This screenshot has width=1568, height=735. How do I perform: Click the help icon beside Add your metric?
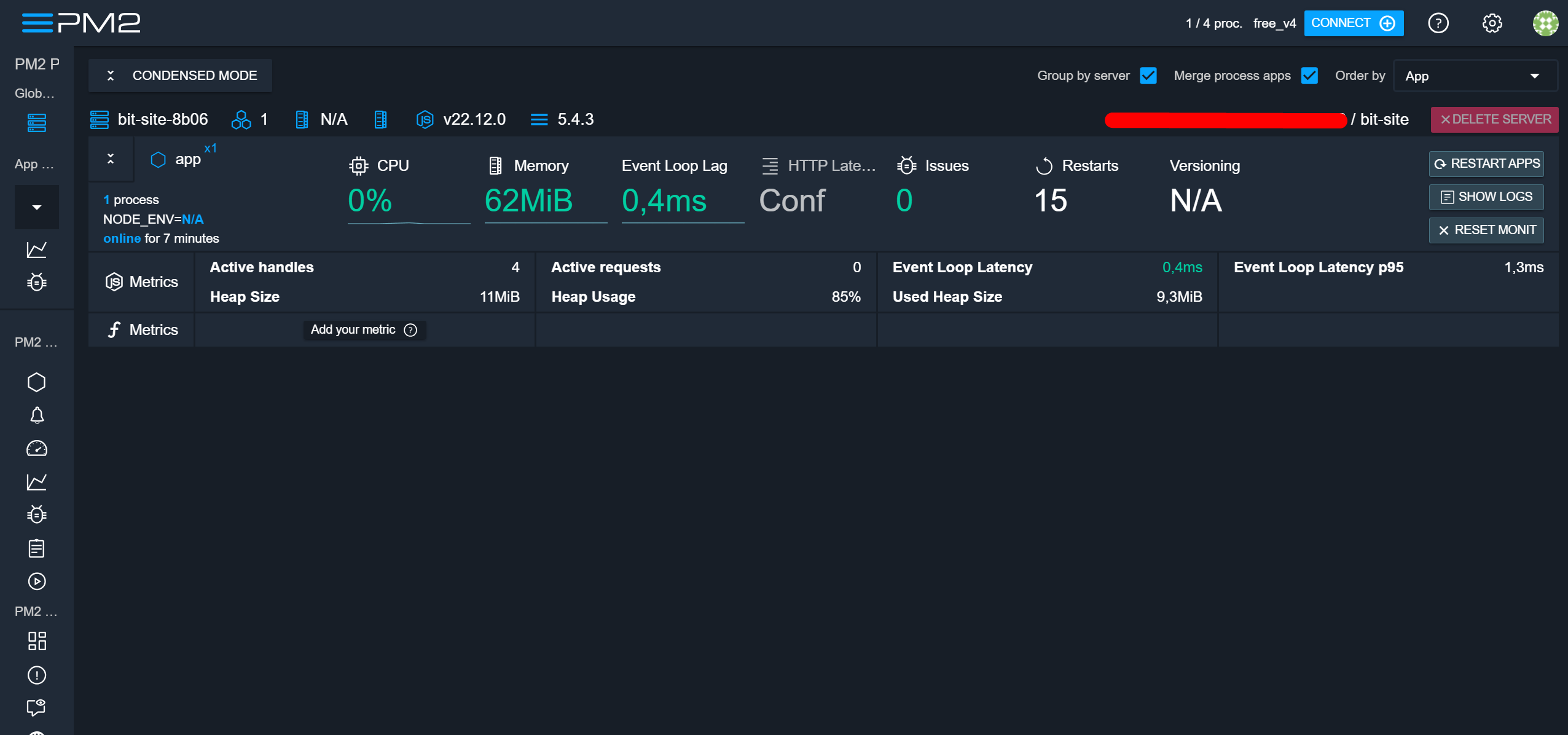[410, 330]
